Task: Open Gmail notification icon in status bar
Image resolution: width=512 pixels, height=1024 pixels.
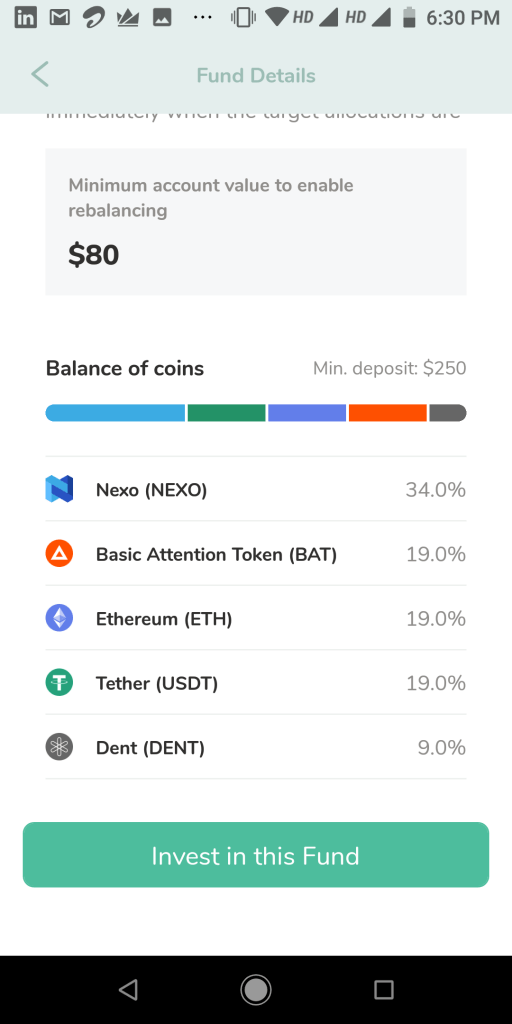Action: tap(61, 18)
